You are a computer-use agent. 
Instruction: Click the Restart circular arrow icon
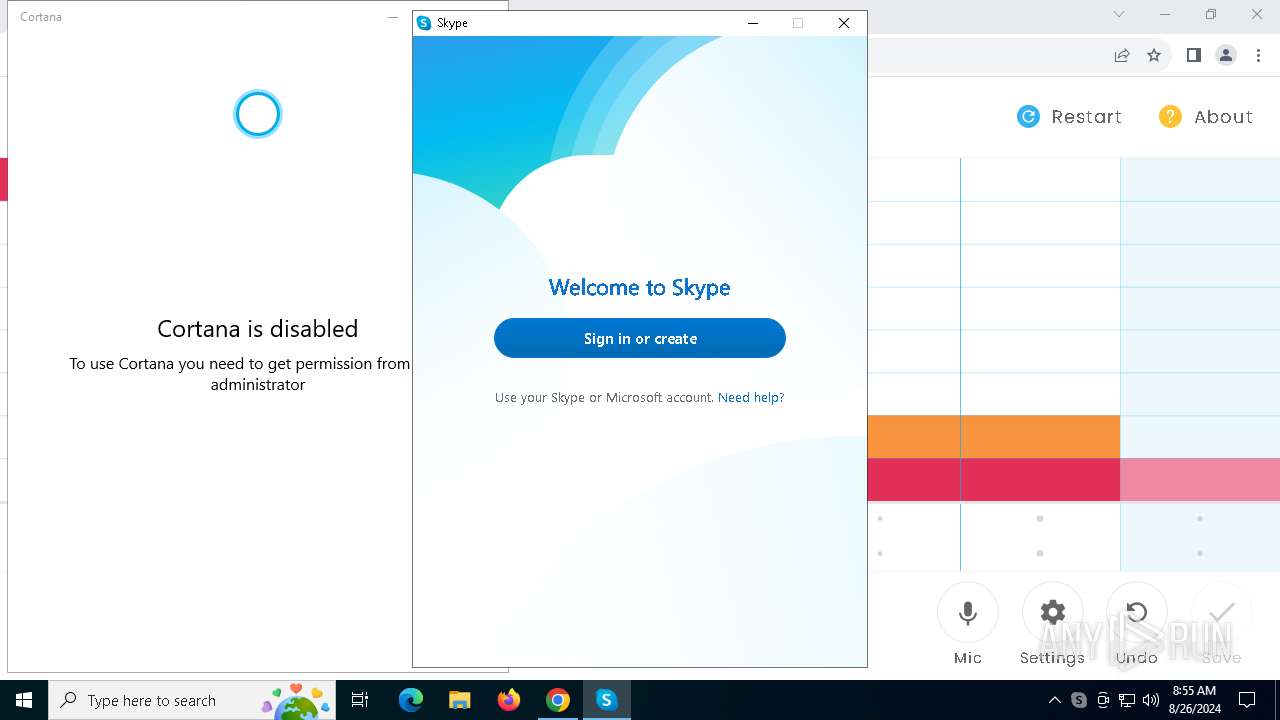(x=1028, y=117)
